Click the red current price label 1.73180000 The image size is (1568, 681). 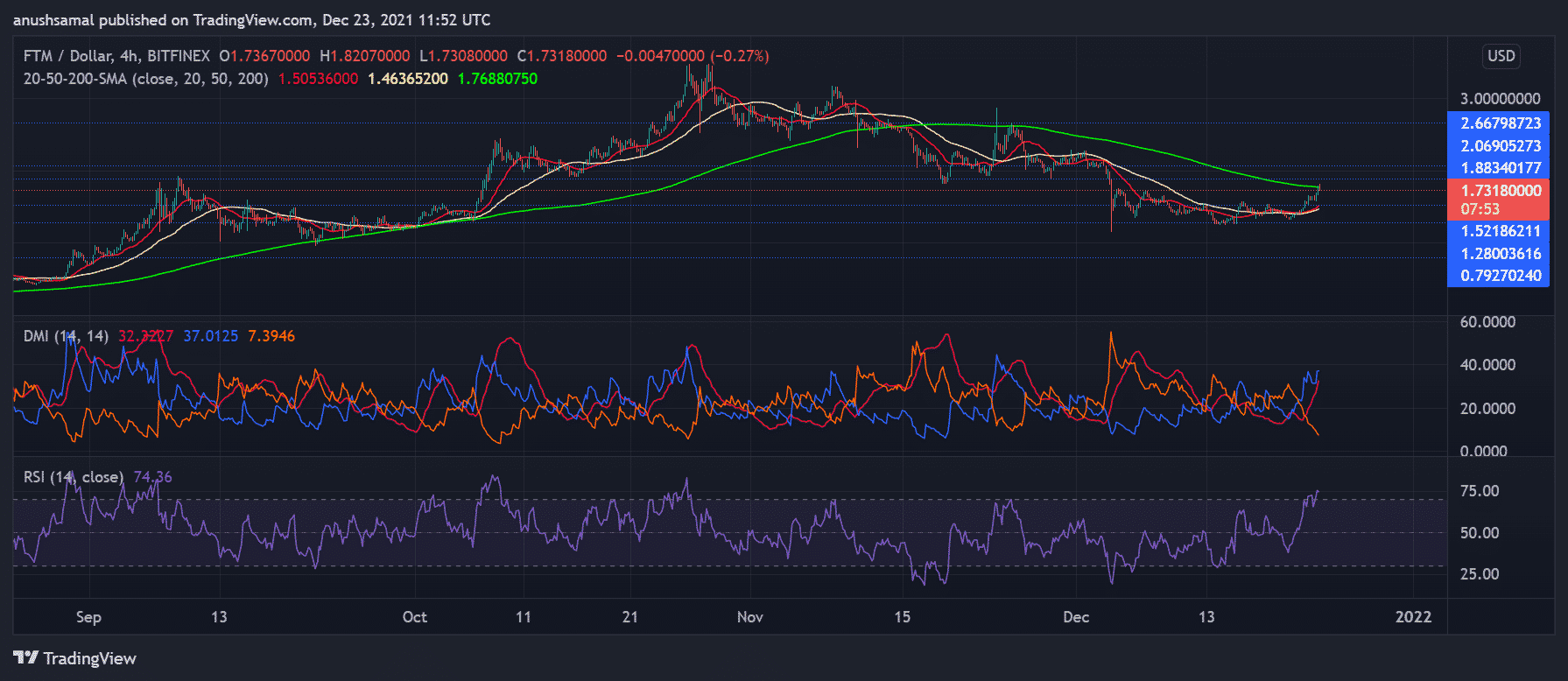pyautogui.click(x=1500, y=191)
